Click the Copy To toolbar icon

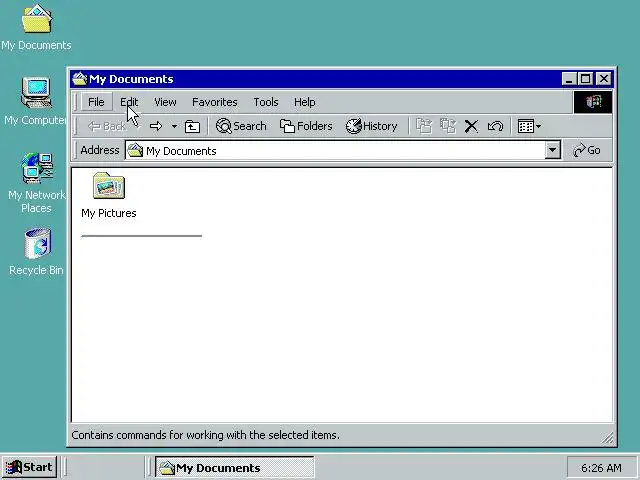click(x=448, y=126)
